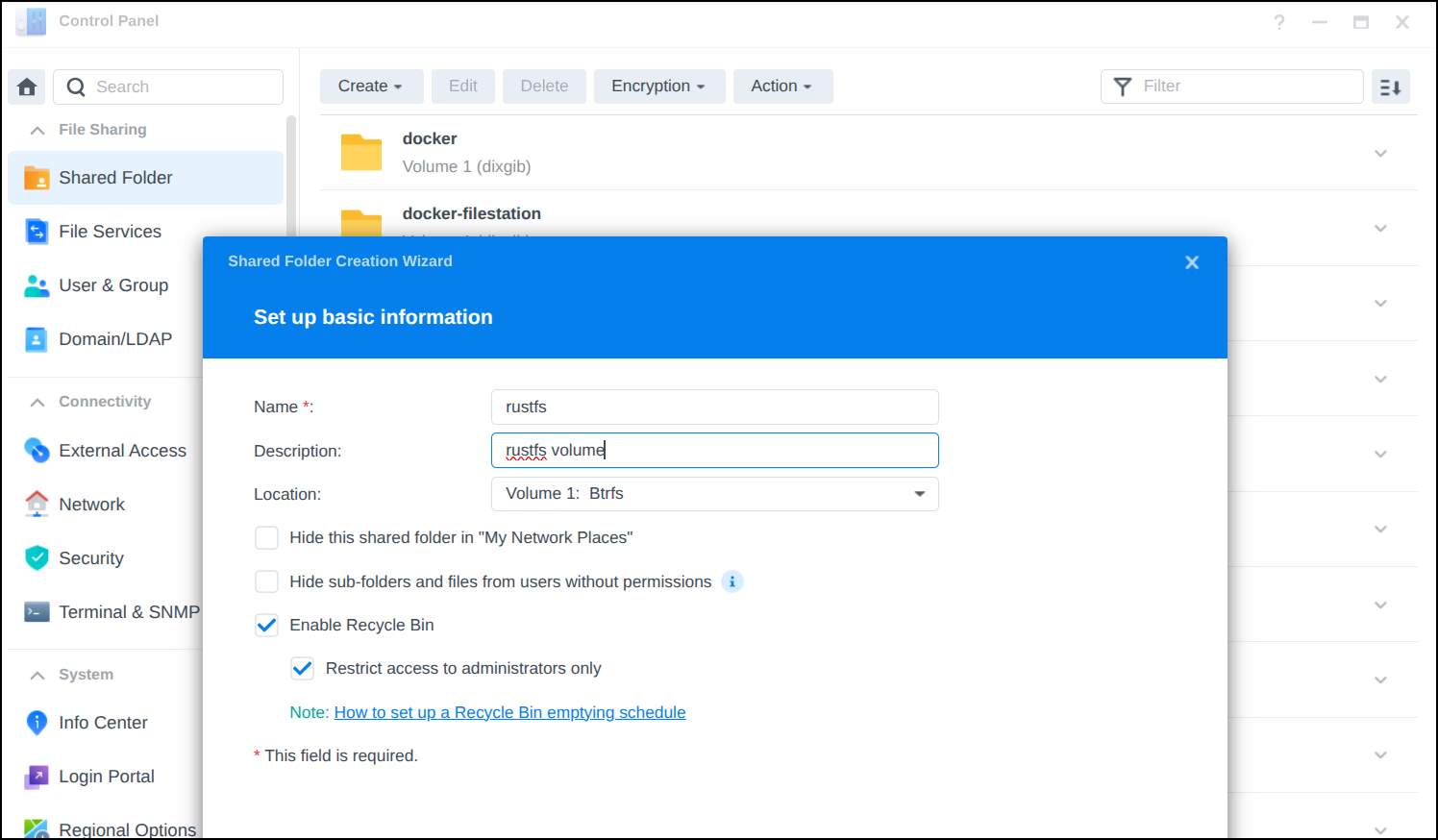This screenshot has height=840, width=1438.
Task: Click the Name input field
Action: [x=714, y=408]
